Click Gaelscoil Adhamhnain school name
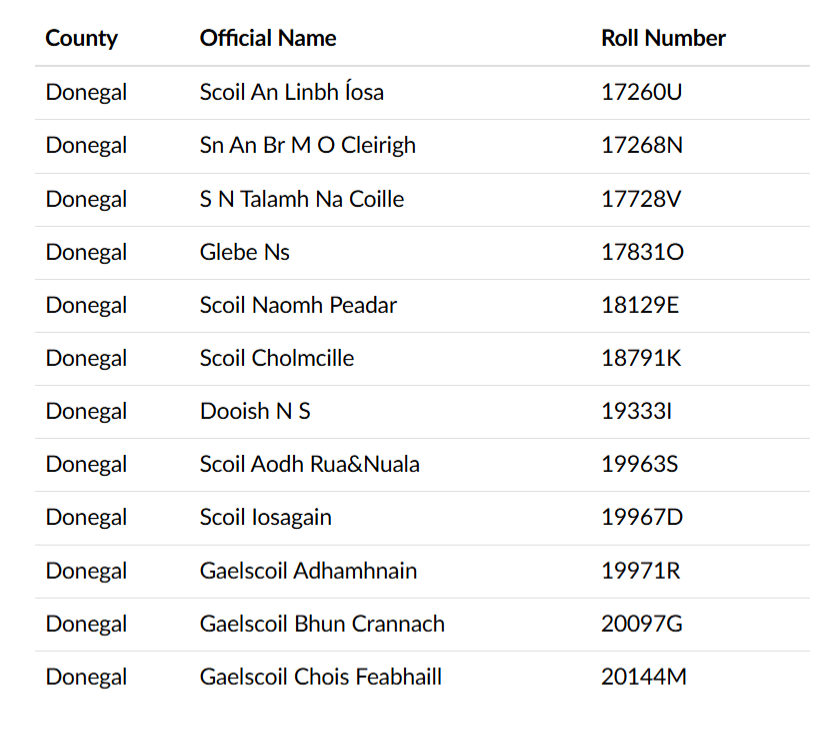820x735 pixels. [309, 571]
